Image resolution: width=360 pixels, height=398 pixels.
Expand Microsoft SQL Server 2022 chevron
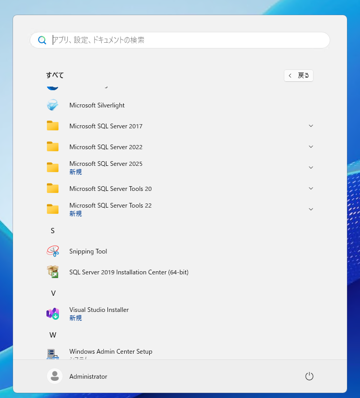[x=311, y=147]
